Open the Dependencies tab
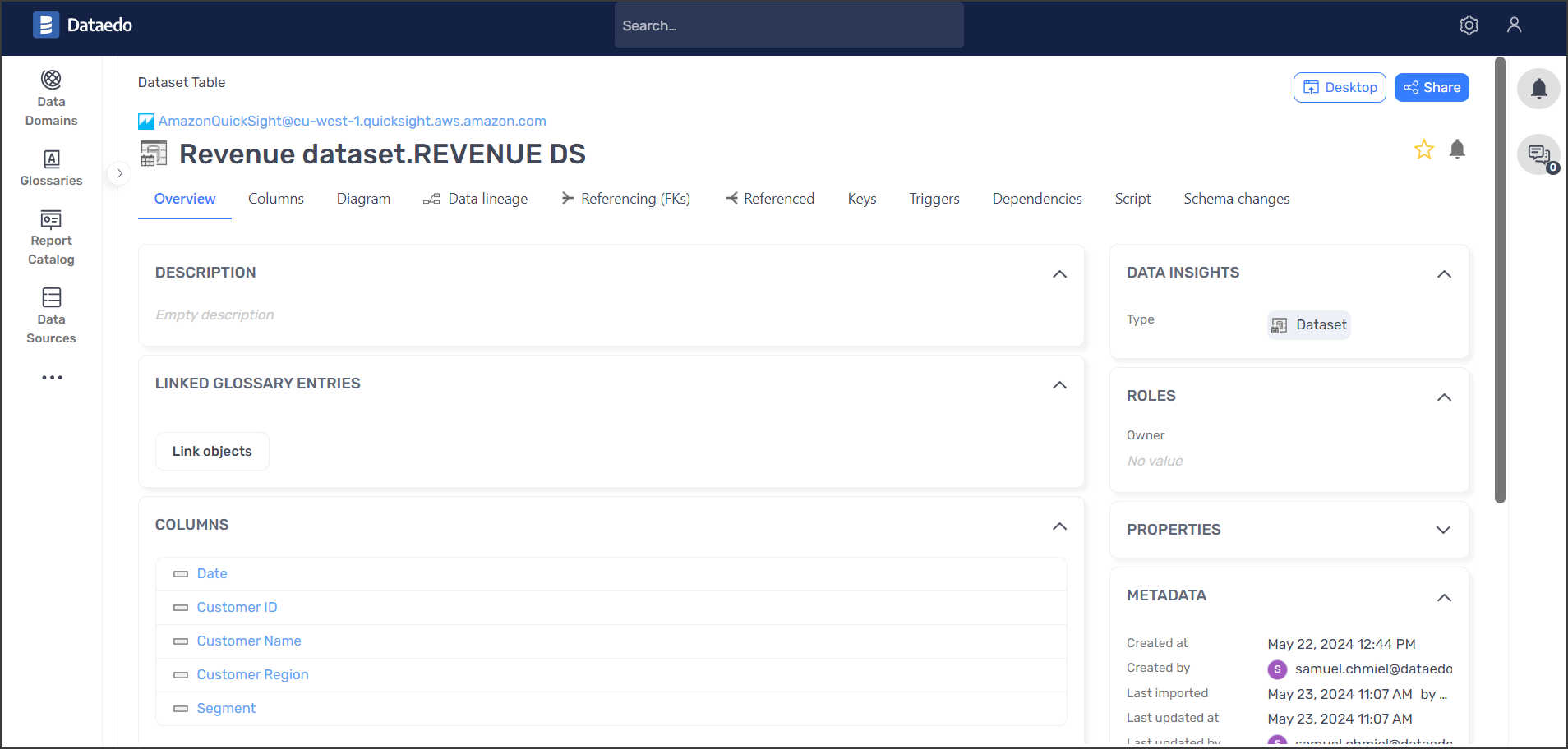Image resolution: width=1568 pixels, height=749 pixels. pos(1037,199)
